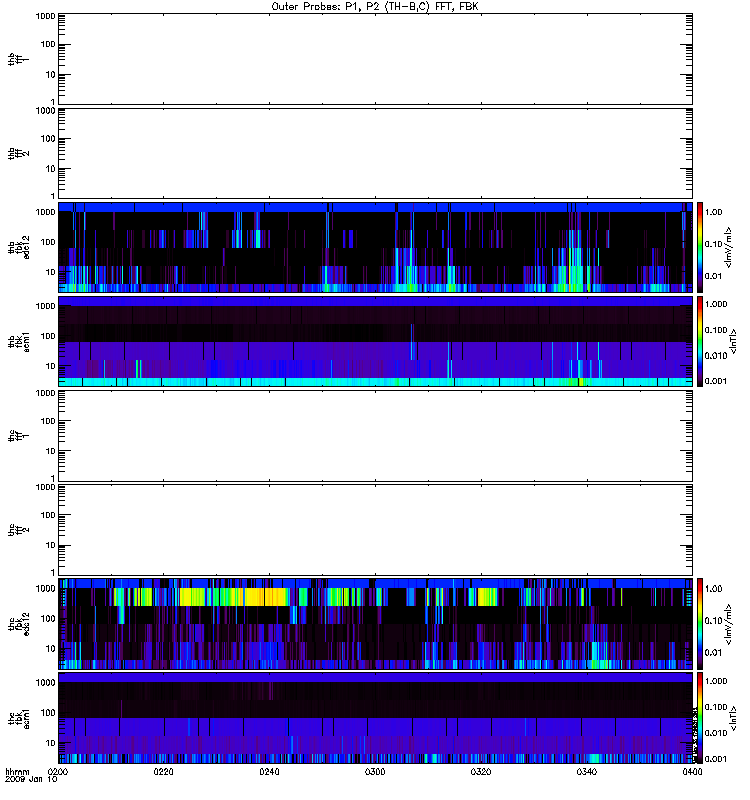Viewport: 750px width, 800px height.
Task: Click the thb fbk edc12 spectrogram panel
Action: pos(375,247)
